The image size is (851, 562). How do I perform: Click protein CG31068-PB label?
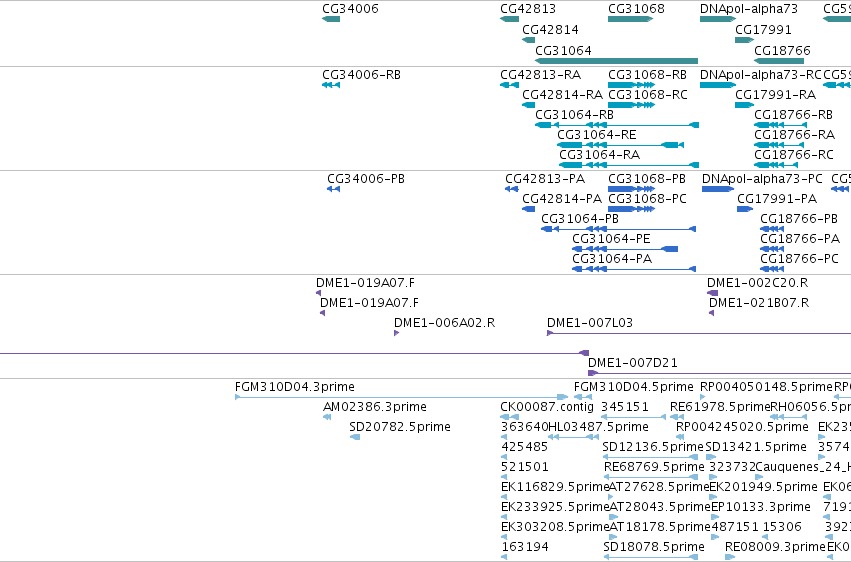(647, 179)
